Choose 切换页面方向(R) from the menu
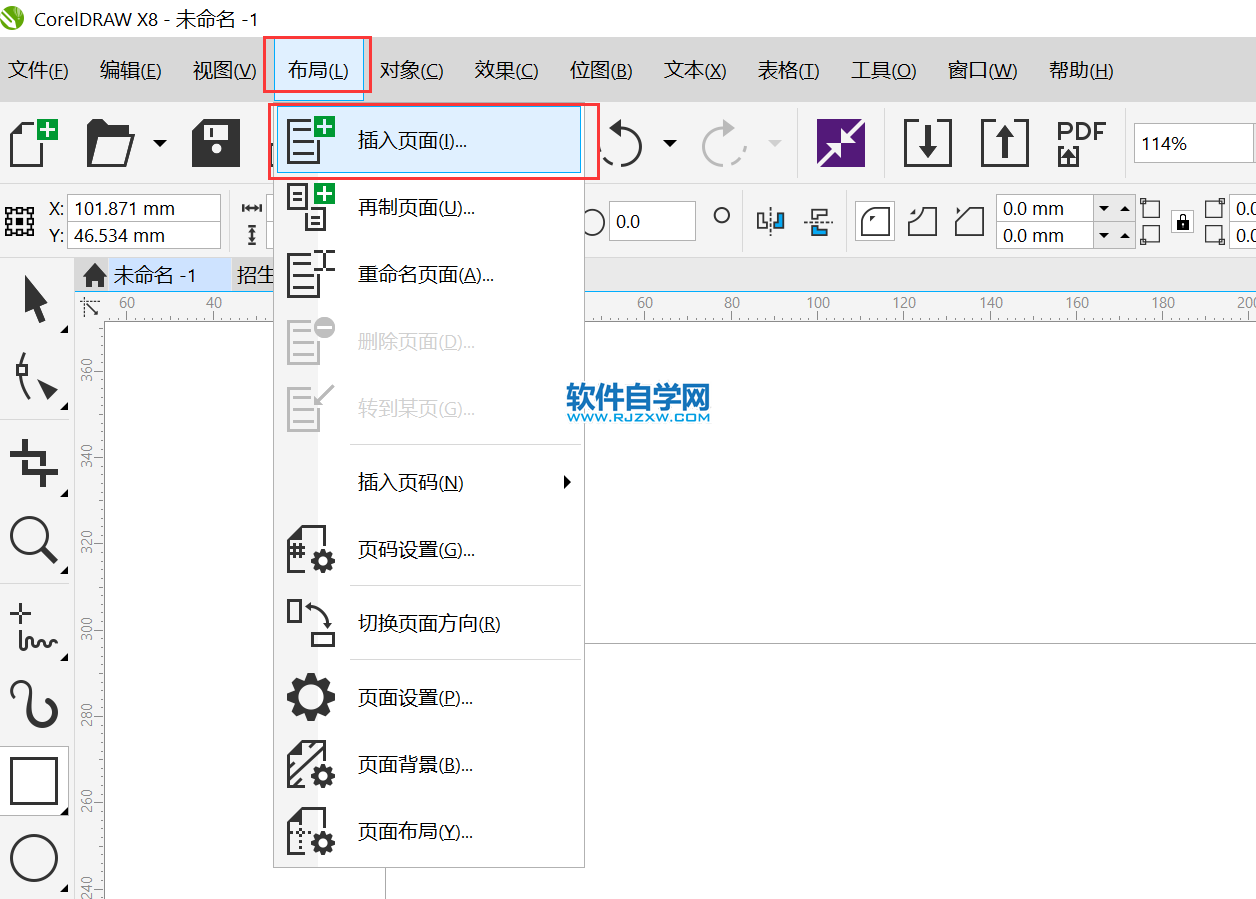The height and width of the screenshot is (899, 1256). [429, 624]
